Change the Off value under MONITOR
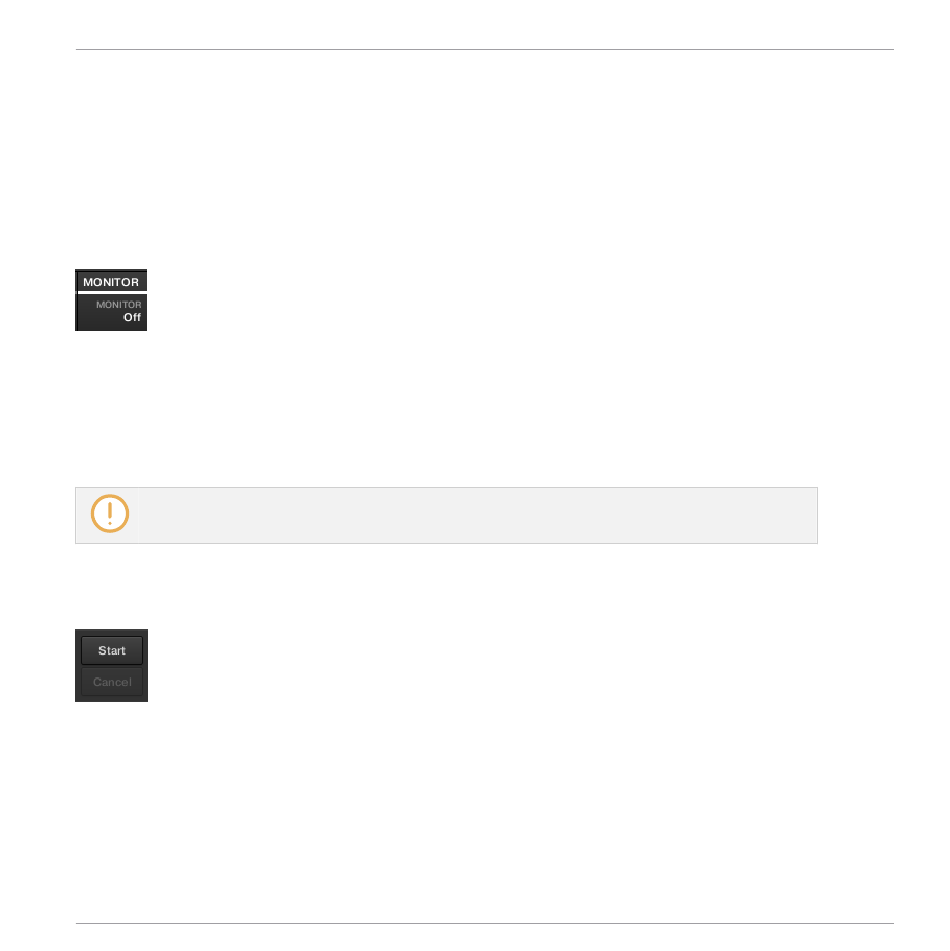This screenshot has width=950, height=951. (x=132, y=317)
